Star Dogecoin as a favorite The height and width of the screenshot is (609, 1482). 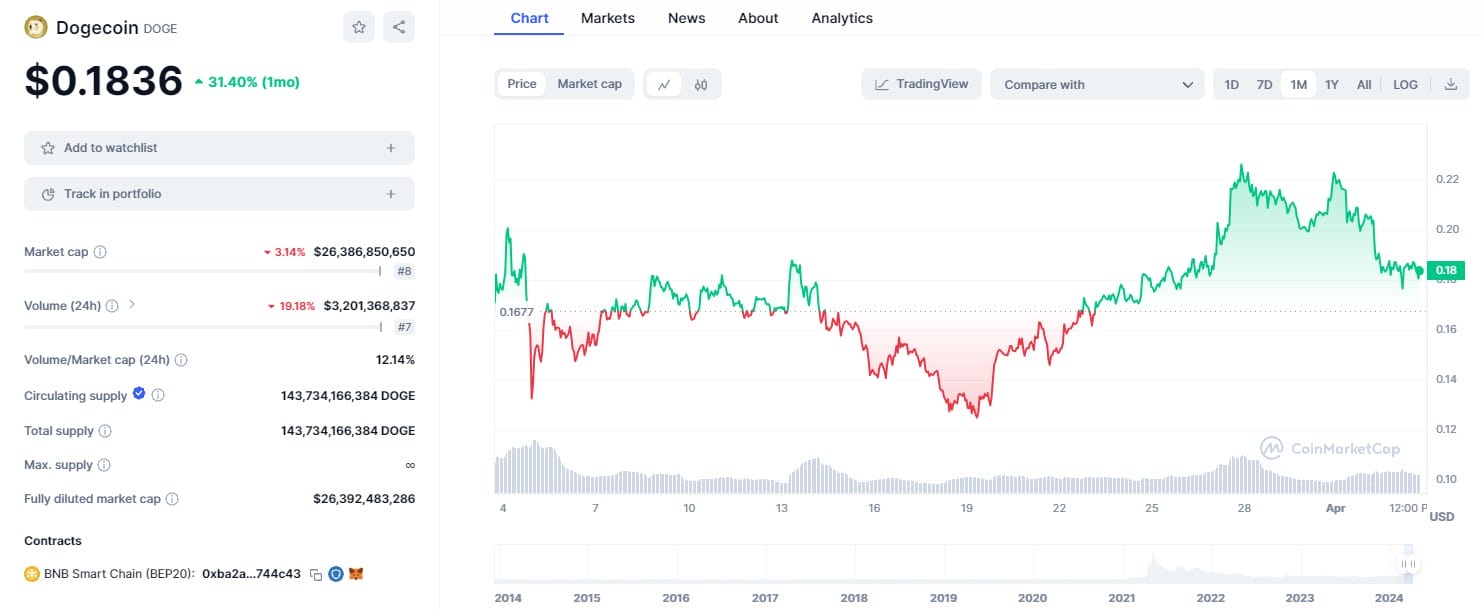358,27
